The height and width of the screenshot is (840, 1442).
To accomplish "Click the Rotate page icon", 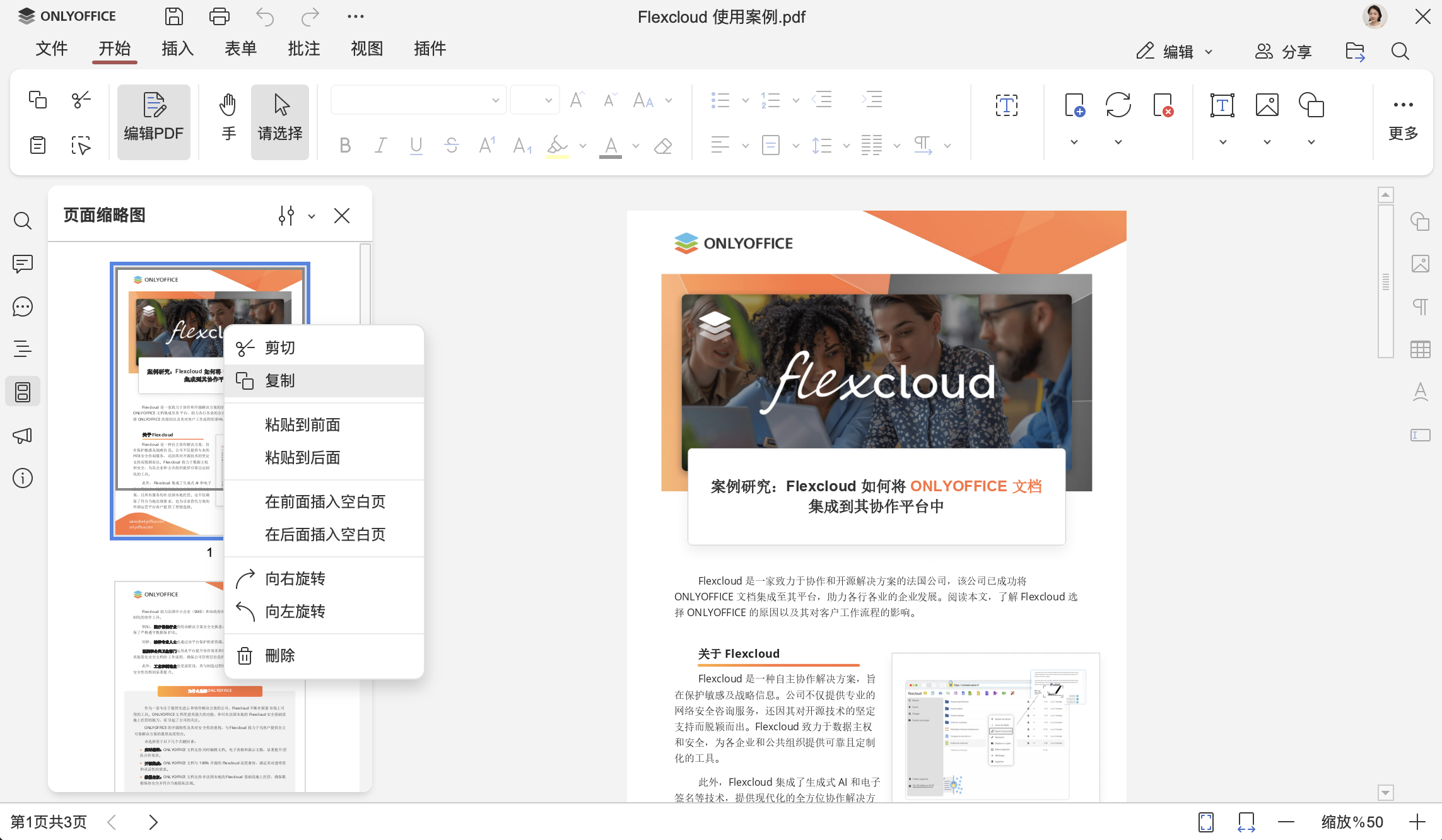I will (x=1118, y=105).
